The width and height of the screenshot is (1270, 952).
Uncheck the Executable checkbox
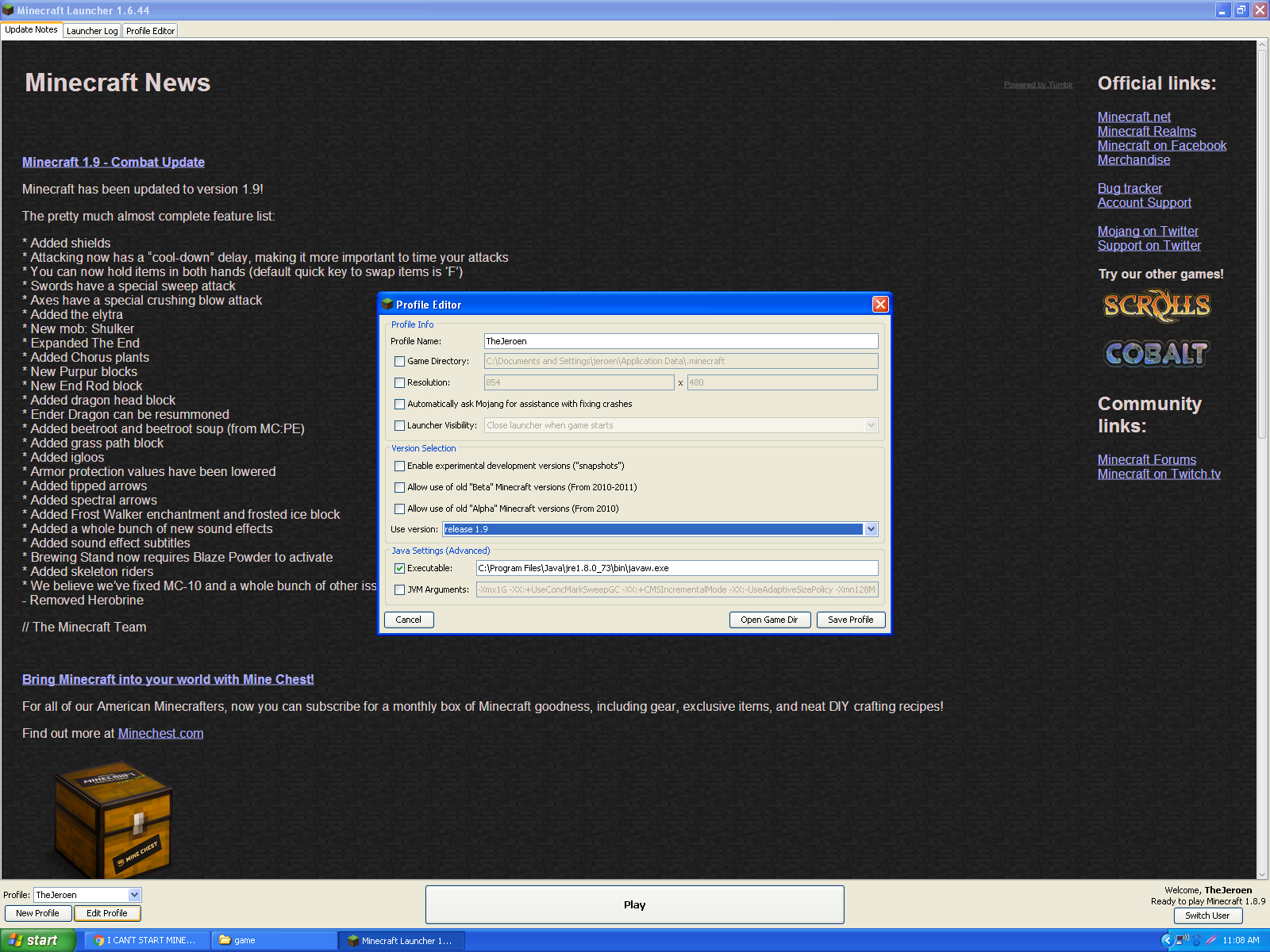[x=399, y=568]
